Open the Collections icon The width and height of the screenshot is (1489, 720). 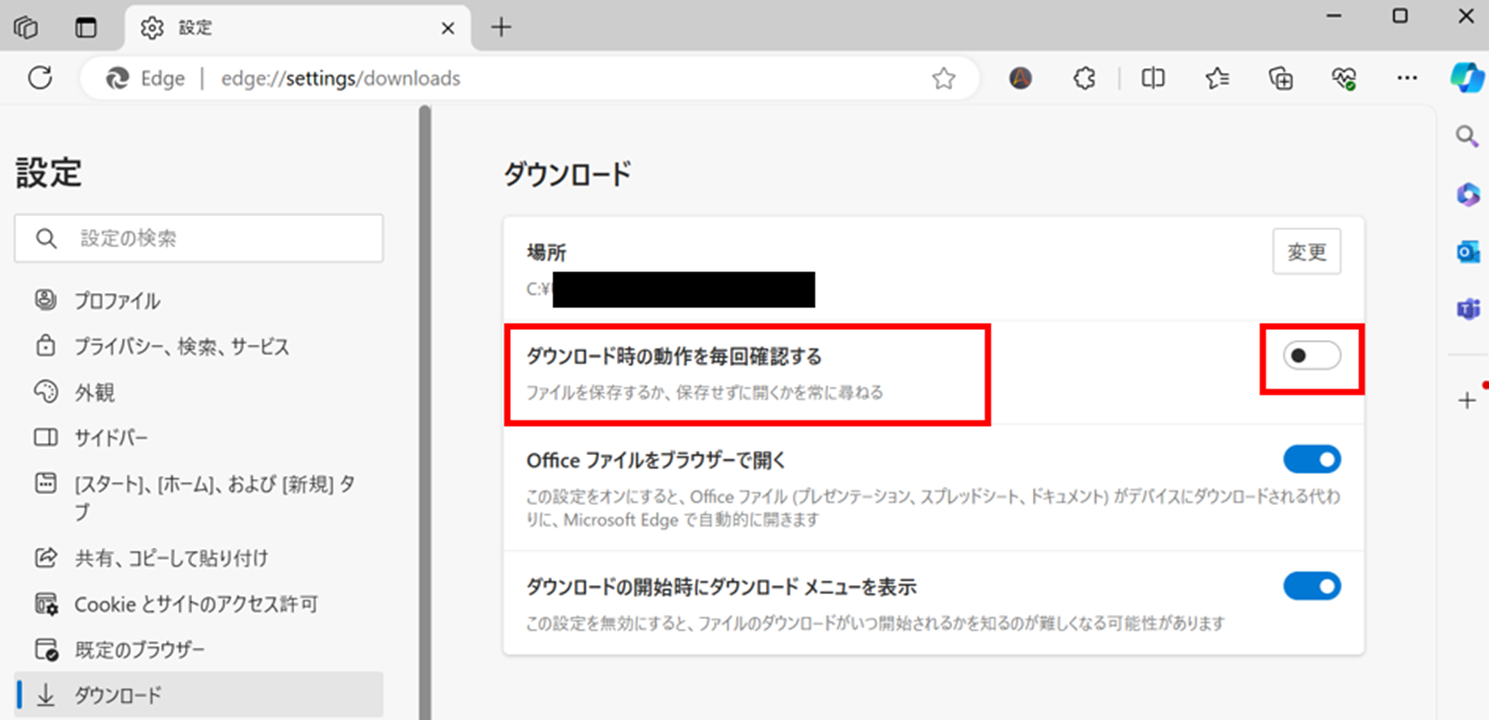pos(1281,78)
